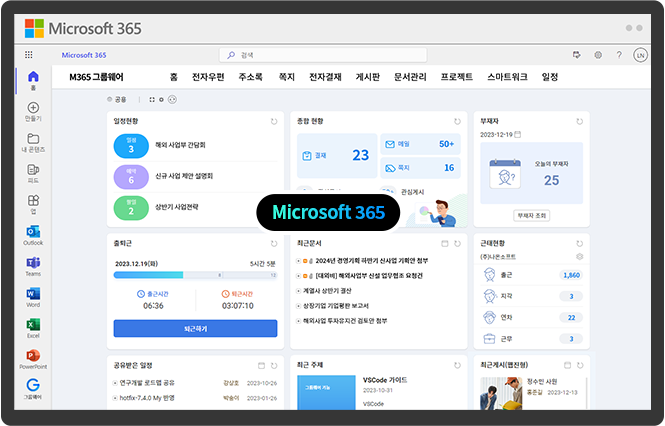Screen dimensions: 665x426
Task: Open settings gear in top bar
Action: 598,55
